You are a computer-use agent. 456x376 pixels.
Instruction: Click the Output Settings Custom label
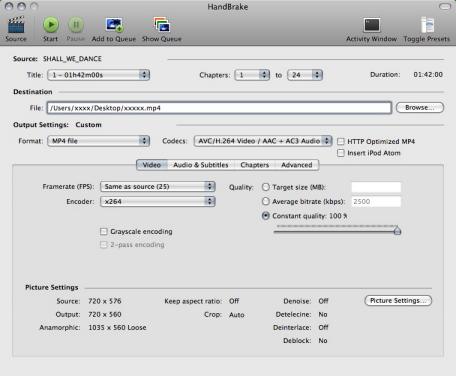pos(88,125)
